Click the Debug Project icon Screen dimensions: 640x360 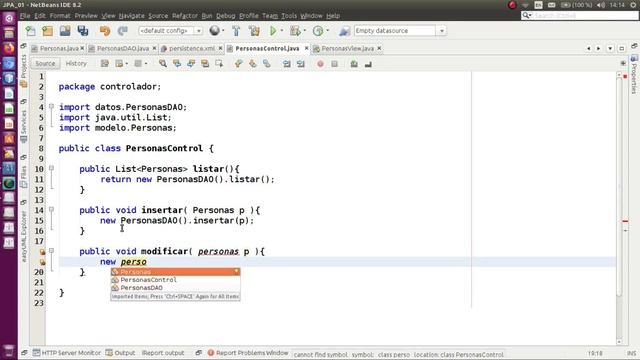295,31
